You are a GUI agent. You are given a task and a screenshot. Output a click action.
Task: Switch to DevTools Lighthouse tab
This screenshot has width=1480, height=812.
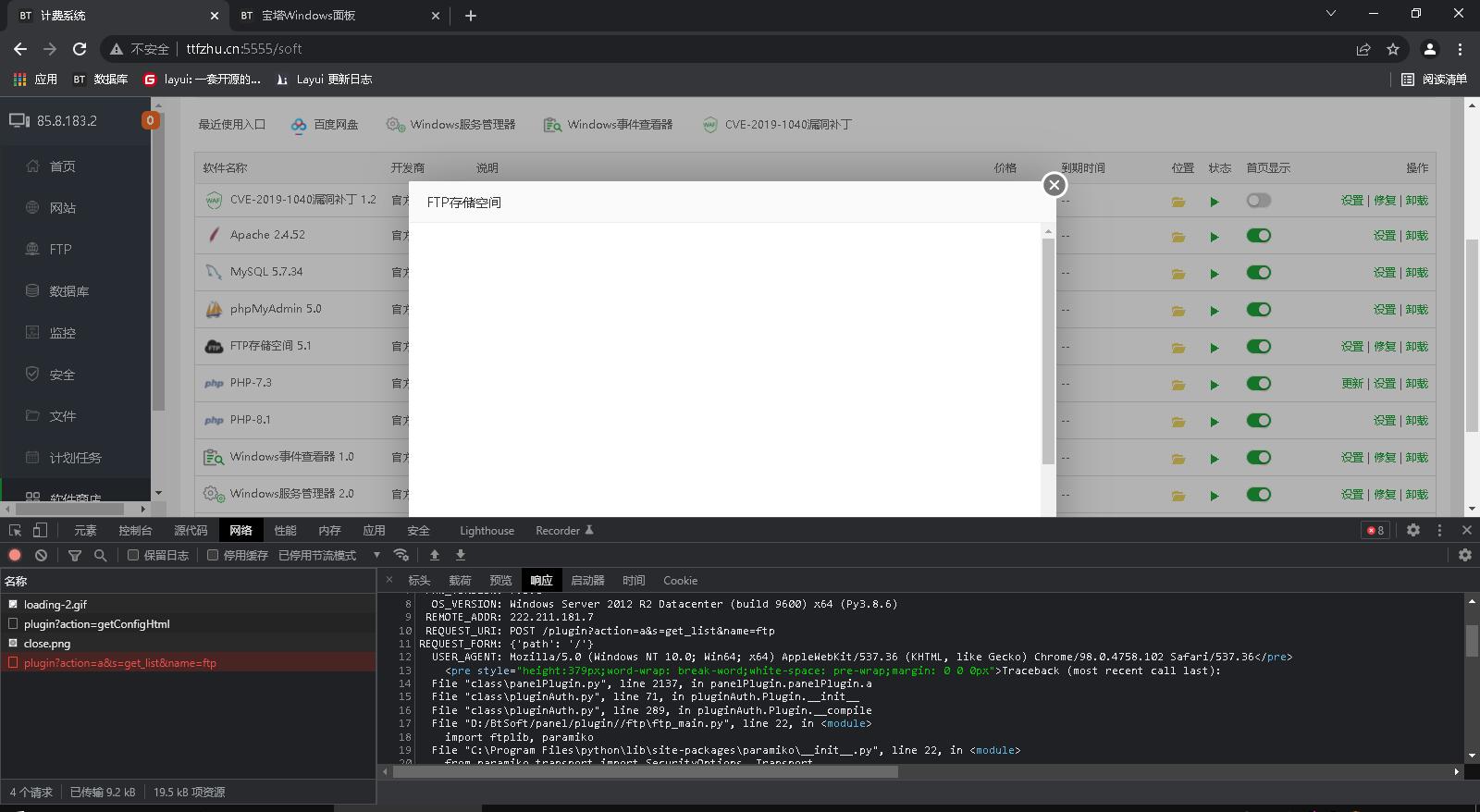[x=487, y=531]
